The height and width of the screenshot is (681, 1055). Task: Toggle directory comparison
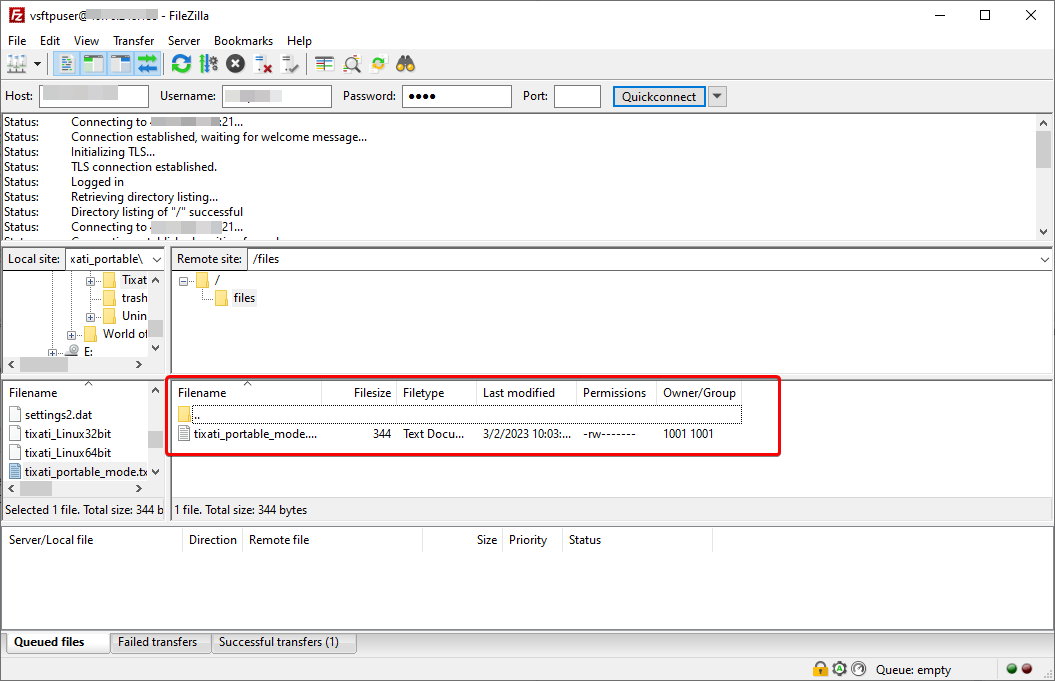tap(351, 64)
